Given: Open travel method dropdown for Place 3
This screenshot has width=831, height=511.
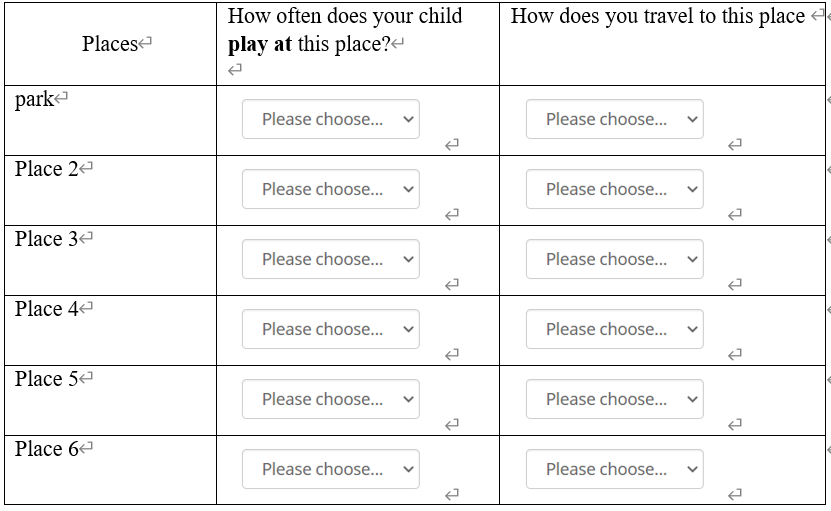Looking at the screenshot, I should [614, 259].
